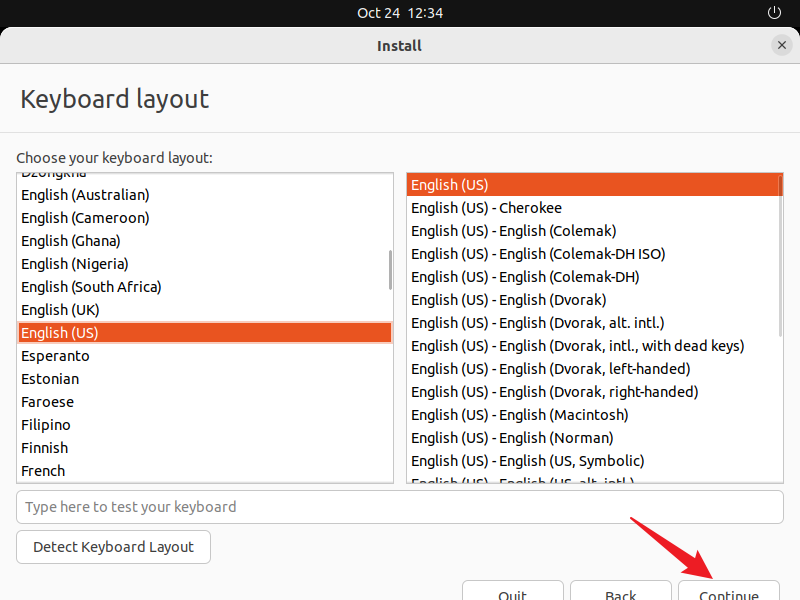Close the Install window
This screenshot has width=800, height=600.
click(x=781, y=45)
